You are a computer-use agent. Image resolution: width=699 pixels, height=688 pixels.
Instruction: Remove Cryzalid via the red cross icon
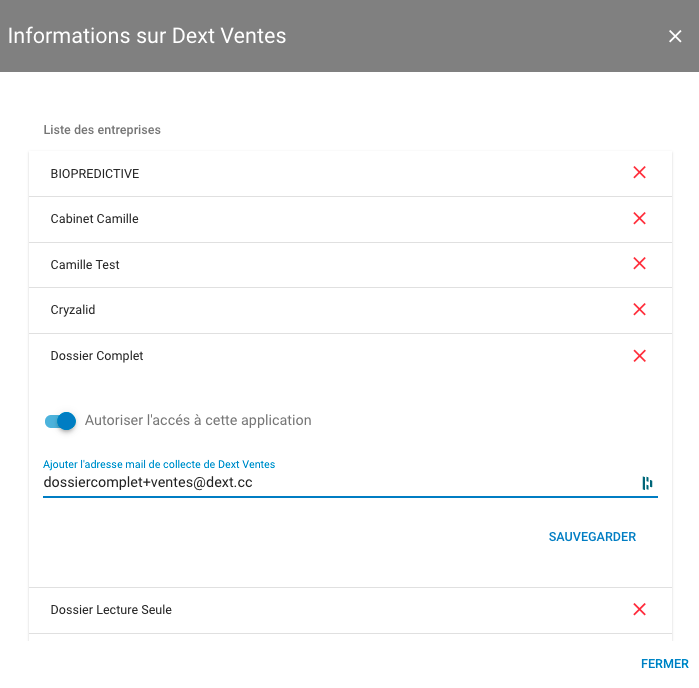point(639,309)
